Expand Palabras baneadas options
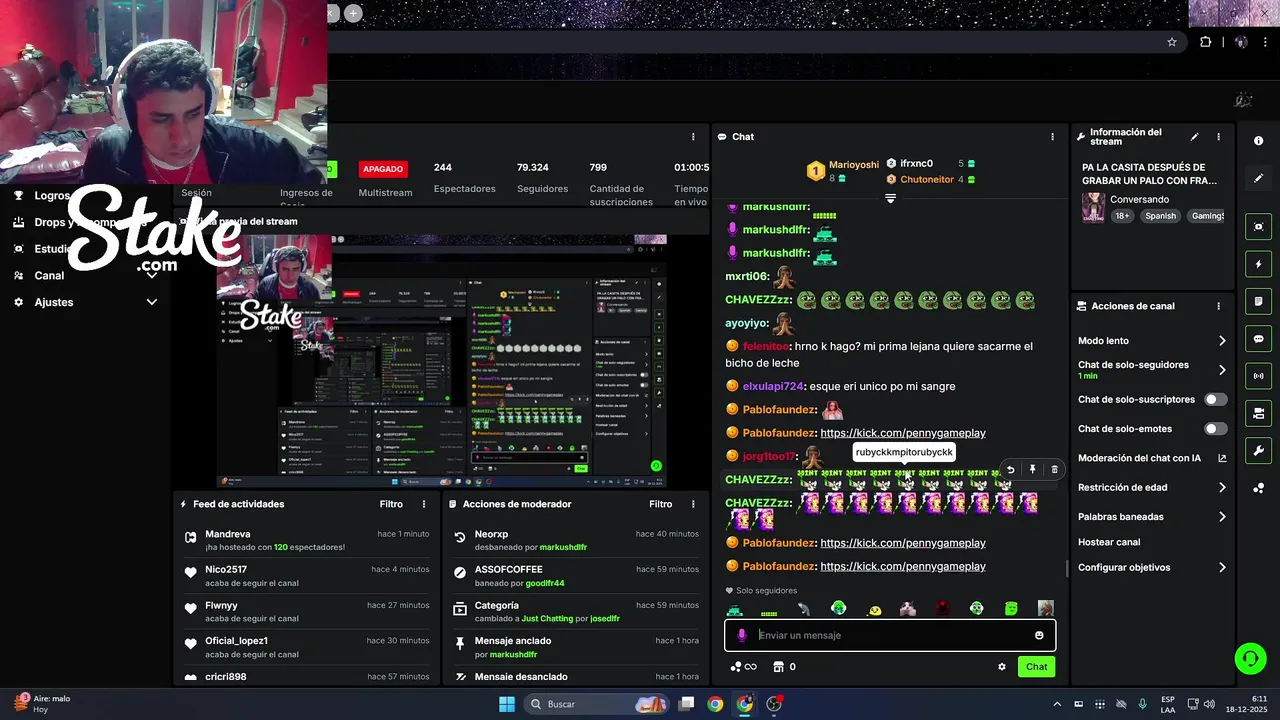The width and height of the screenshot is (1280, 720). pyautogui.click(x=1222, y=517)
